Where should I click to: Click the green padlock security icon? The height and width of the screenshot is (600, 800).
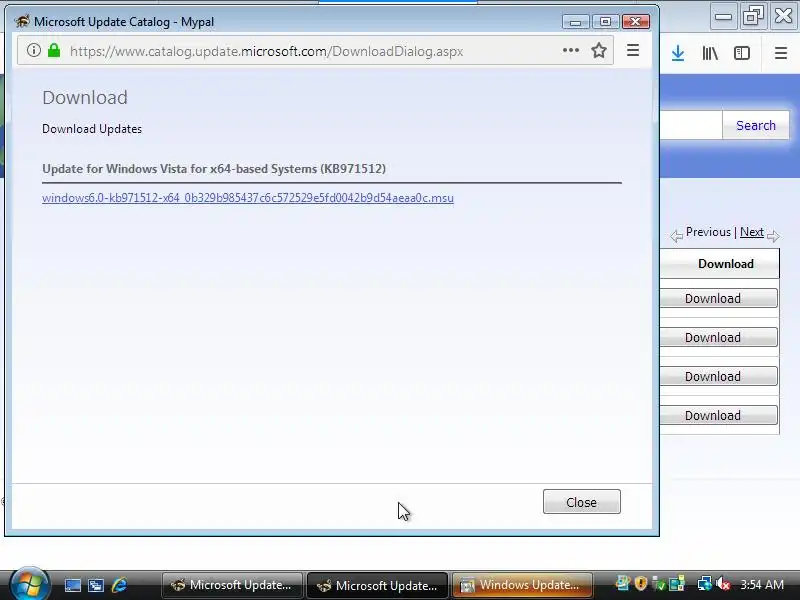pyautogui.click(x=54, y=50)
